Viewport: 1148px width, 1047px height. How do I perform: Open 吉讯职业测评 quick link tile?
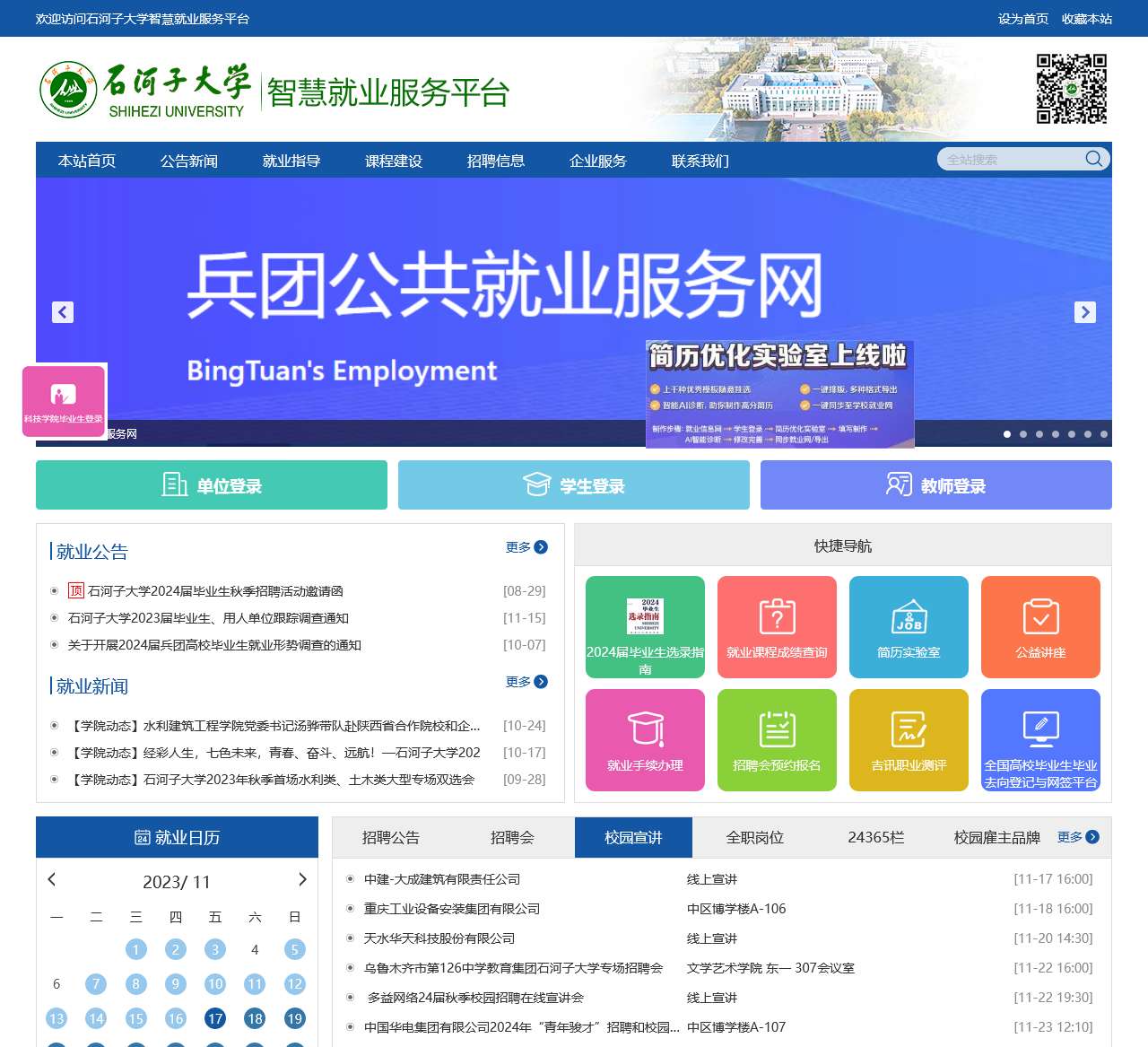point(909,739)
